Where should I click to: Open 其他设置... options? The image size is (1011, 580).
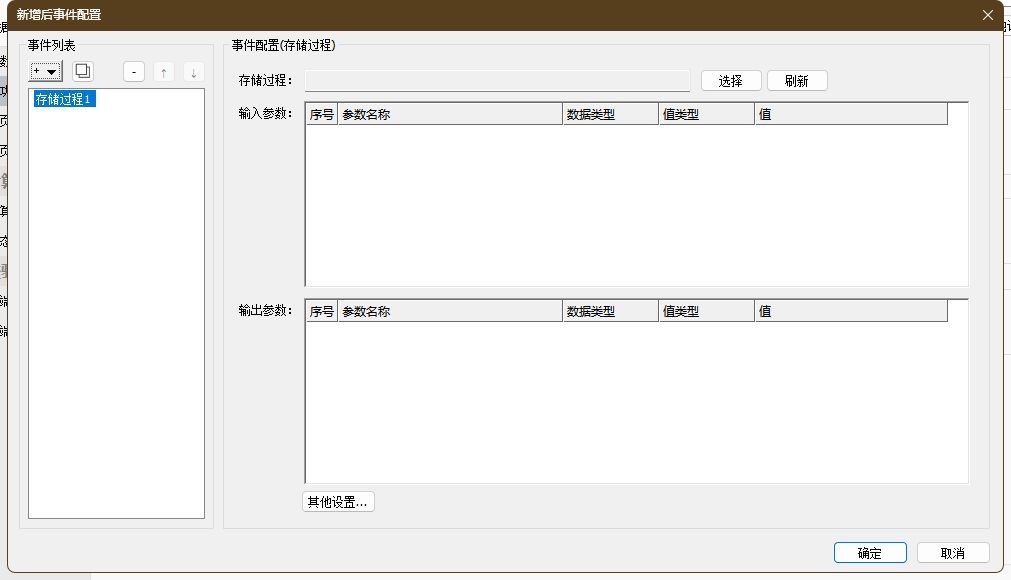338,502
